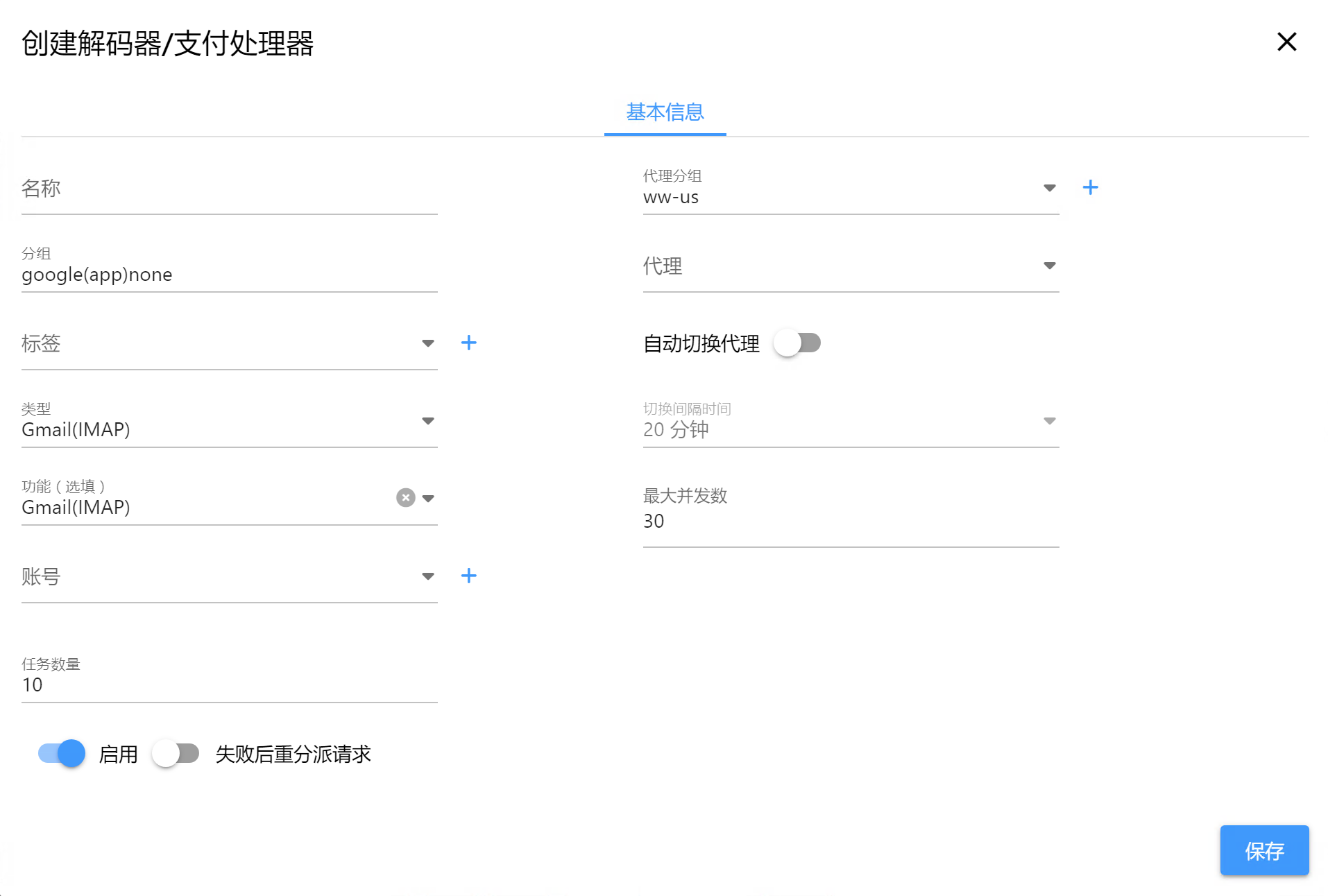Click the 分组 field with google(app)none
1328x896 pixels.
[229, 275]
